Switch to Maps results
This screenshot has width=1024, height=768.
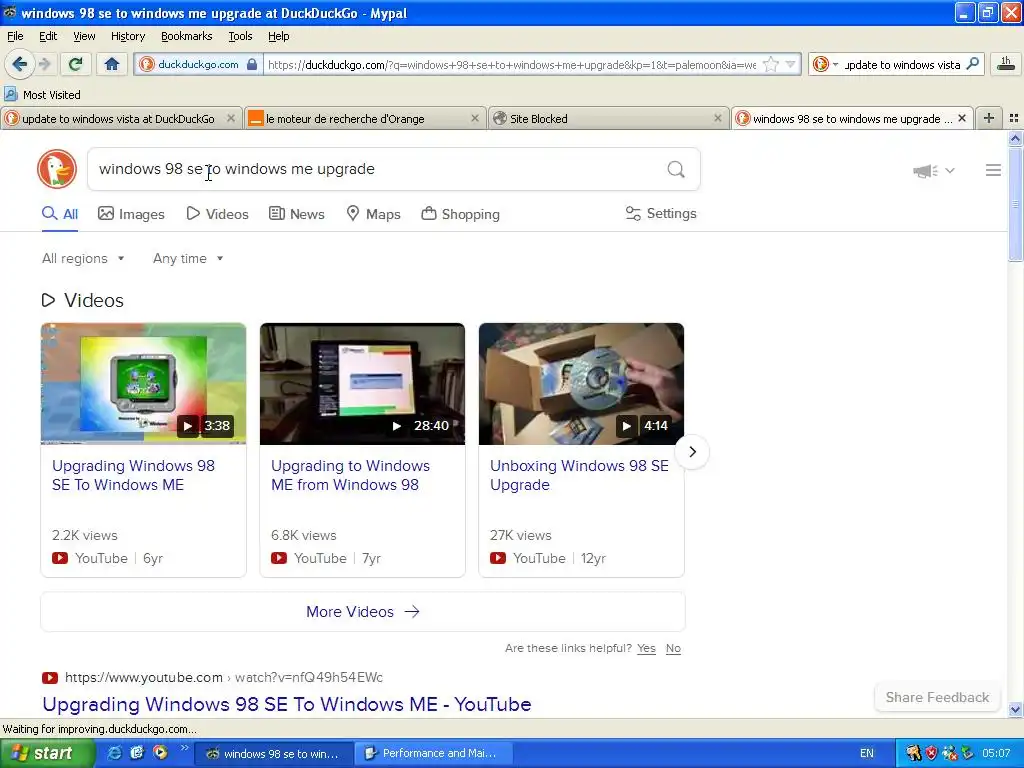point(374,214)
